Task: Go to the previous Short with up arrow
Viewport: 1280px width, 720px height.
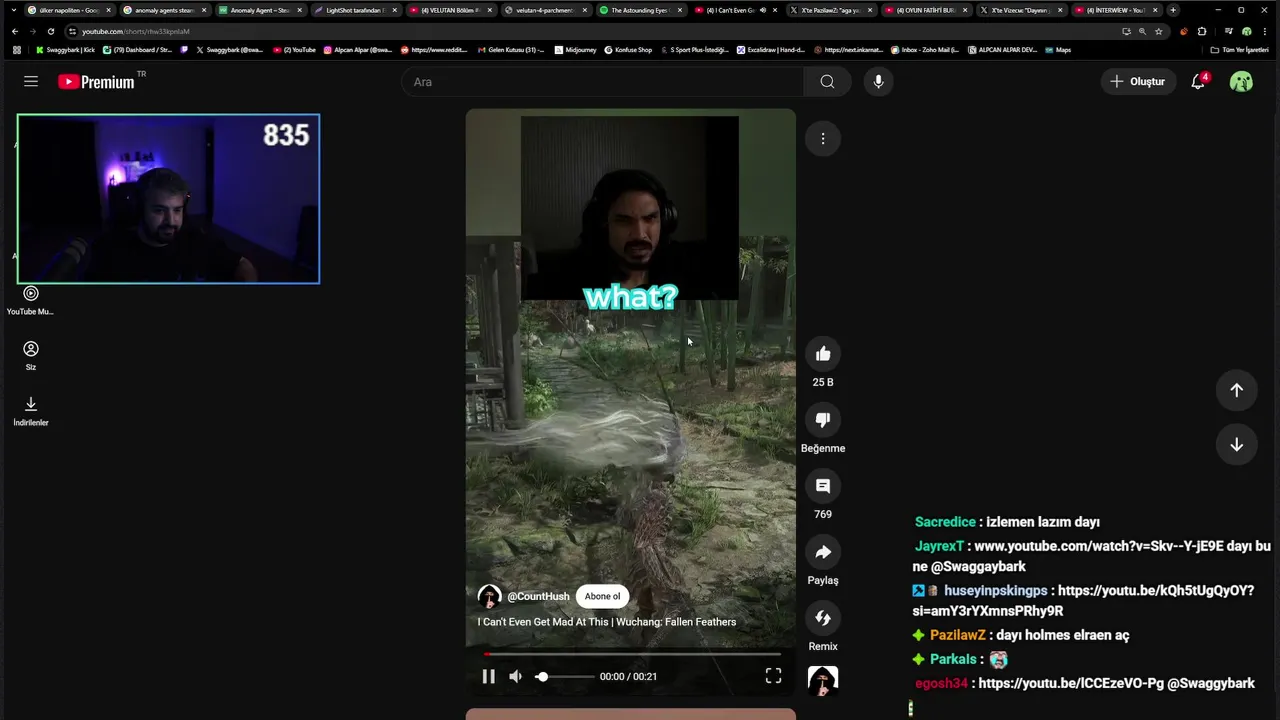Action: 1236,390
